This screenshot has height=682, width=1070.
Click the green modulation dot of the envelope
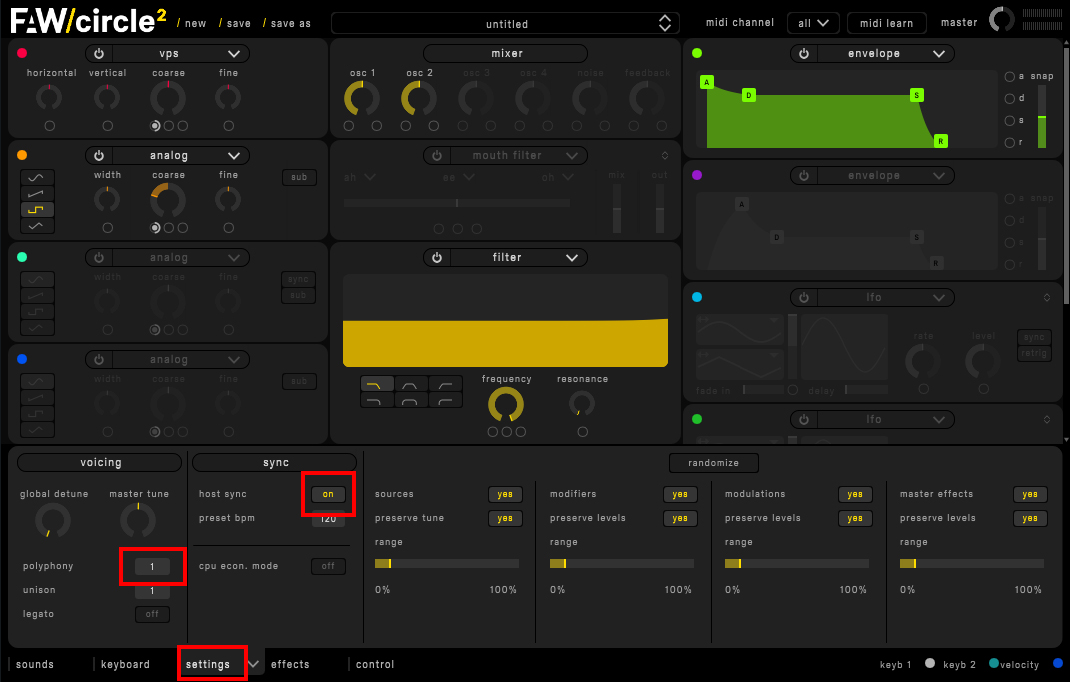coord(697,53)
